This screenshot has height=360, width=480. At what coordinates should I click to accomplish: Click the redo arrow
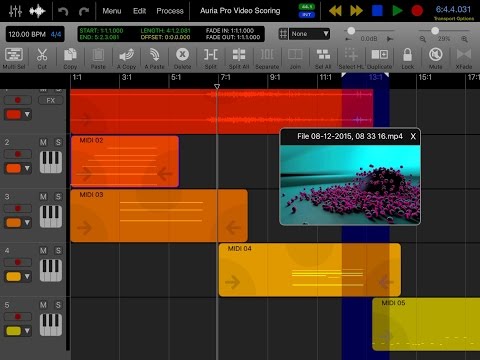pos(84,12)
